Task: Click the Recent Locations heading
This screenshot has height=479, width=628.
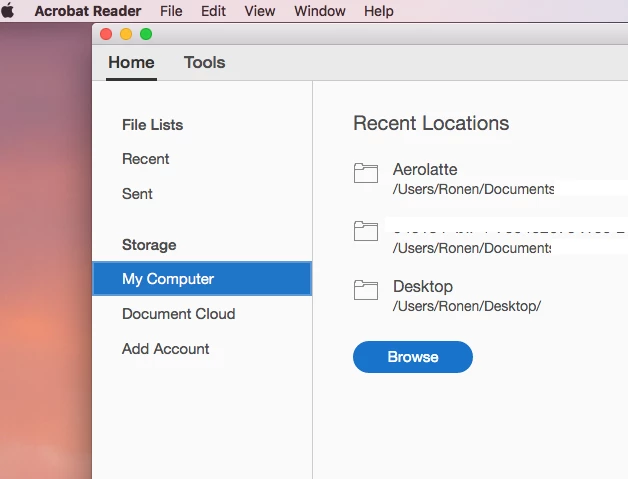Action: [x=431, y=123]
